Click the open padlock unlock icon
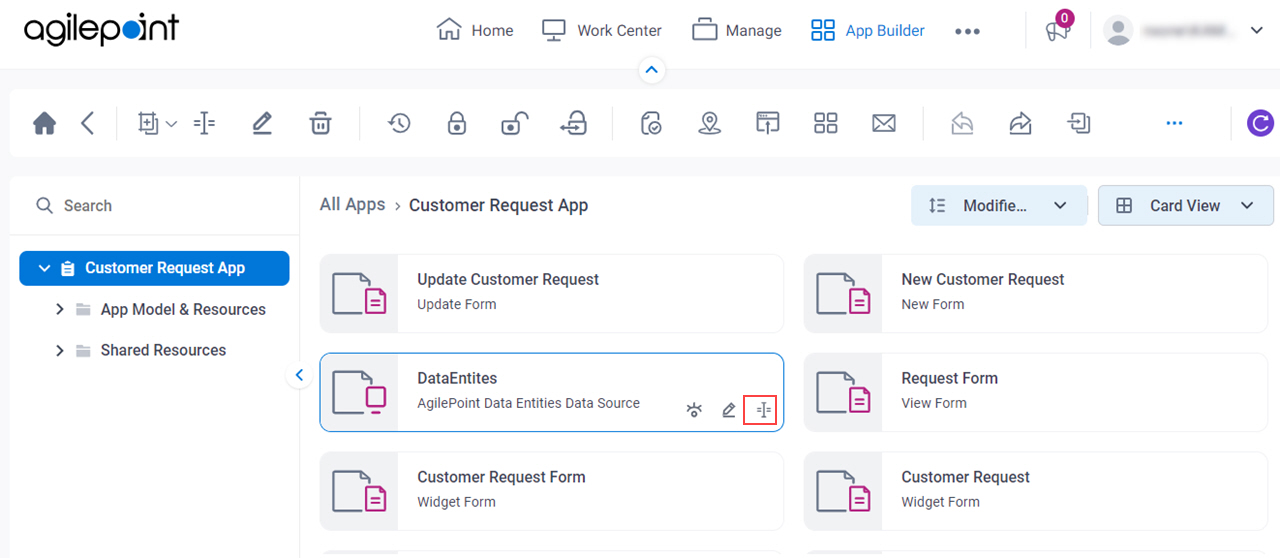 point(514,123)
